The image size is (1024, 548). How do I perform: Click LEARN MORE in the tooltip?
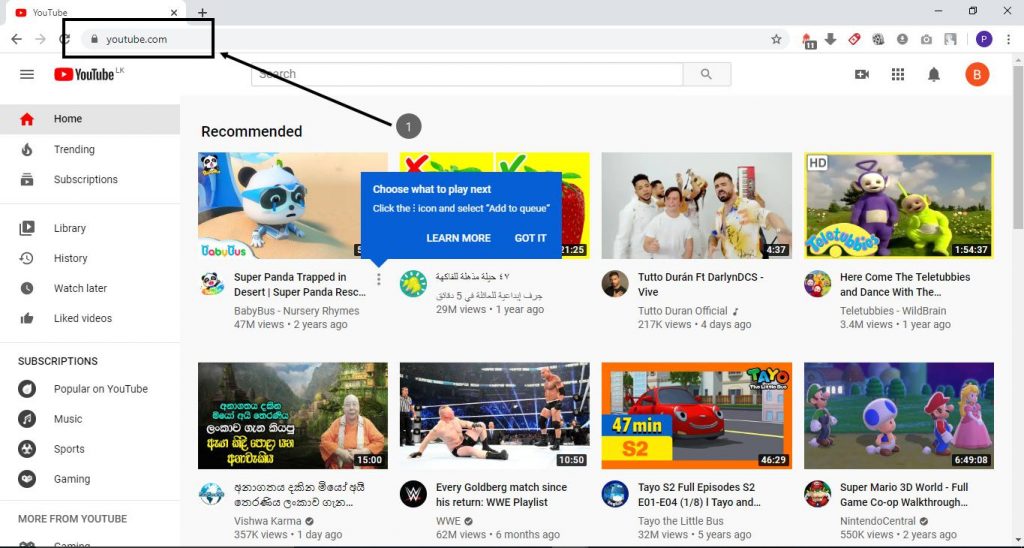(458, 238)
